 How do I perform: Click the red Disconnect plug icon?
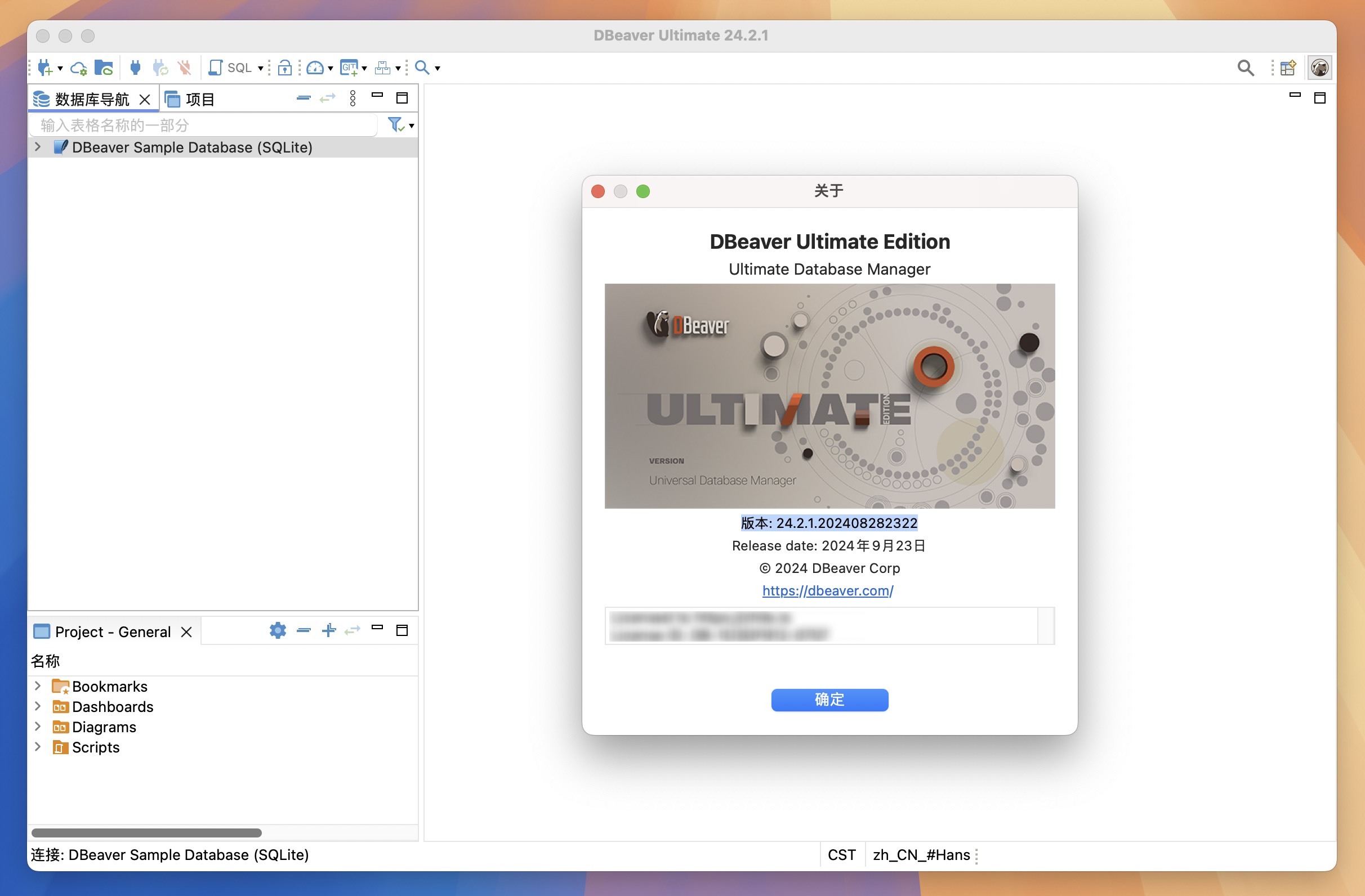pos(185,68)
